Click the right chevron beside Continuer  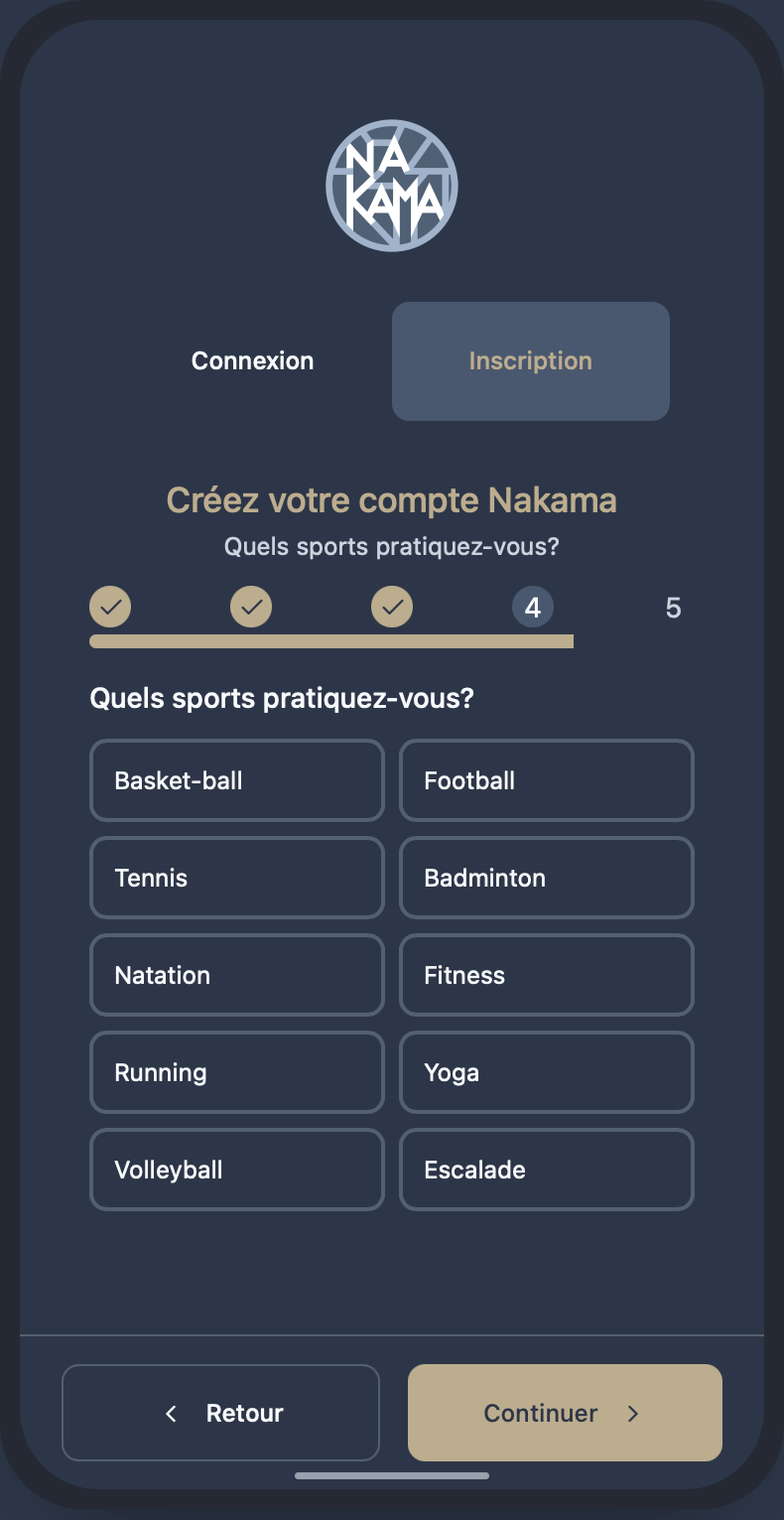coord(633,1413)
